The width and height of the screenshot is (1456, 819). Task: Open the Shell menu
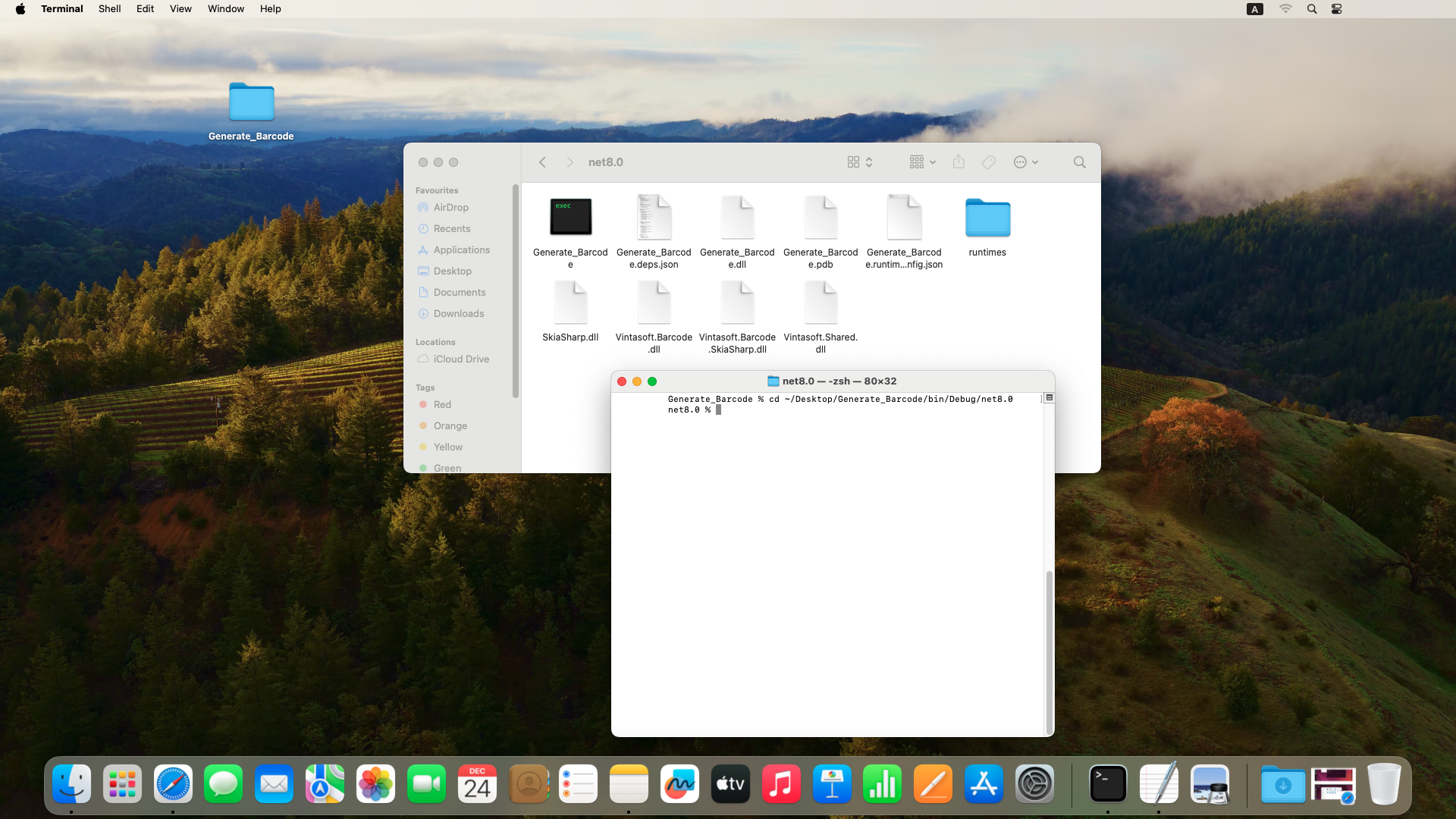(x=109, y=9)
